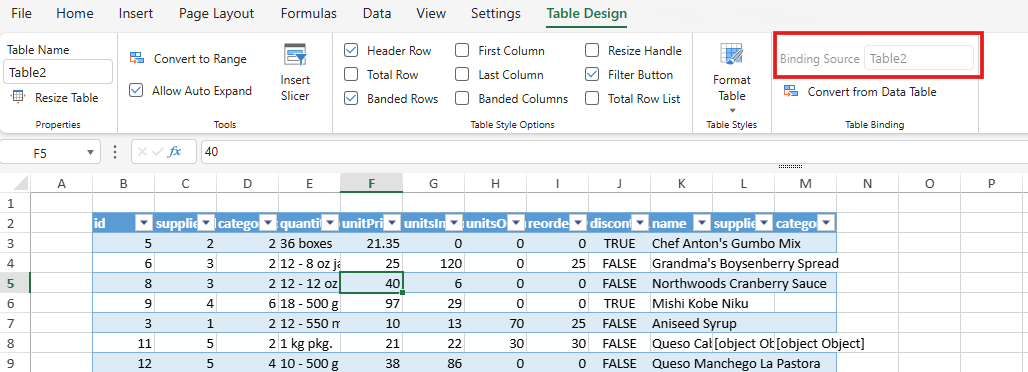This screenshot has height=372, width=1028.
Task: Click the Resize Table icon
Action: [18, 97]
